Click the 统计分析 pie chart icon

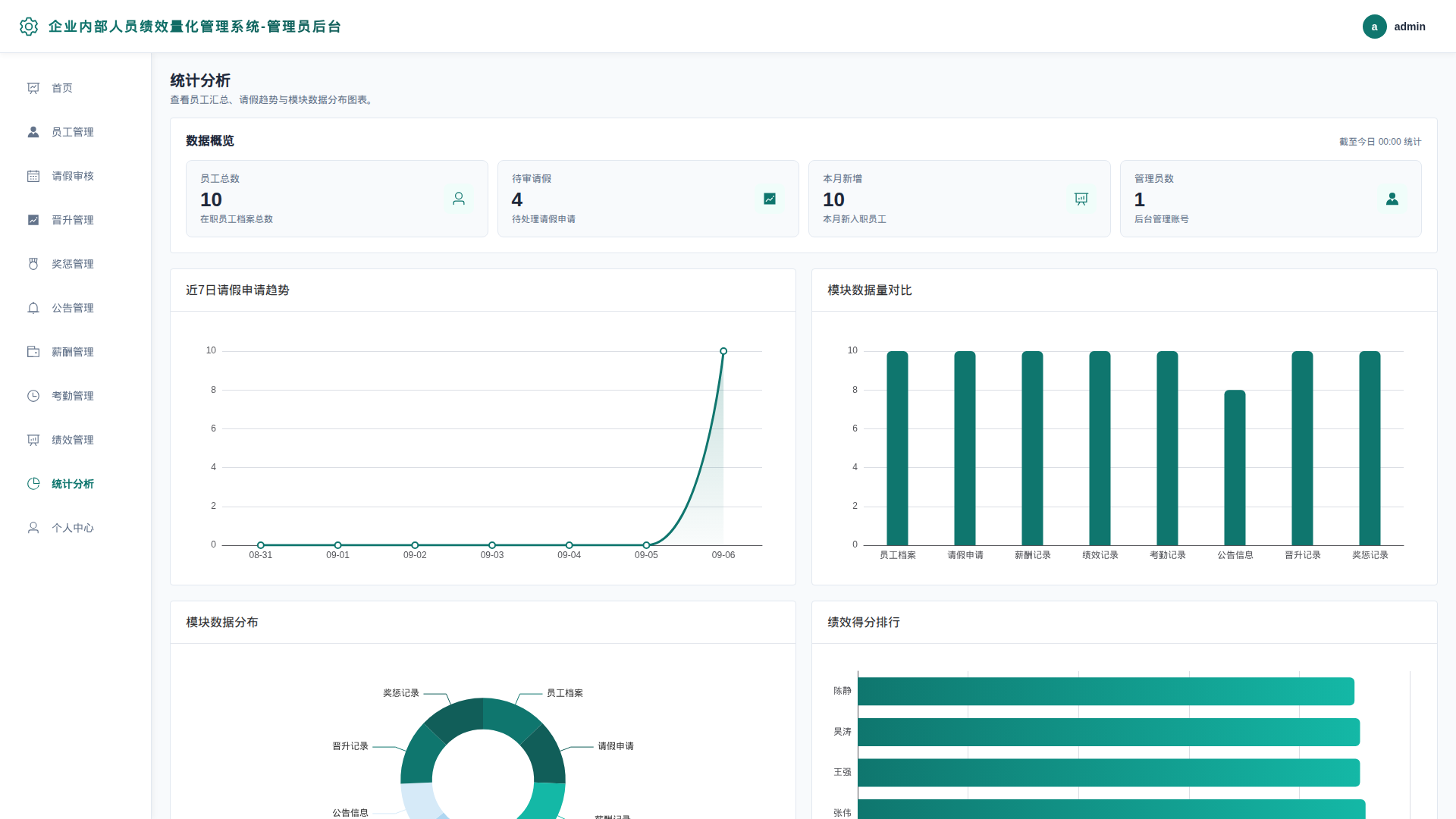pos(33,484)
